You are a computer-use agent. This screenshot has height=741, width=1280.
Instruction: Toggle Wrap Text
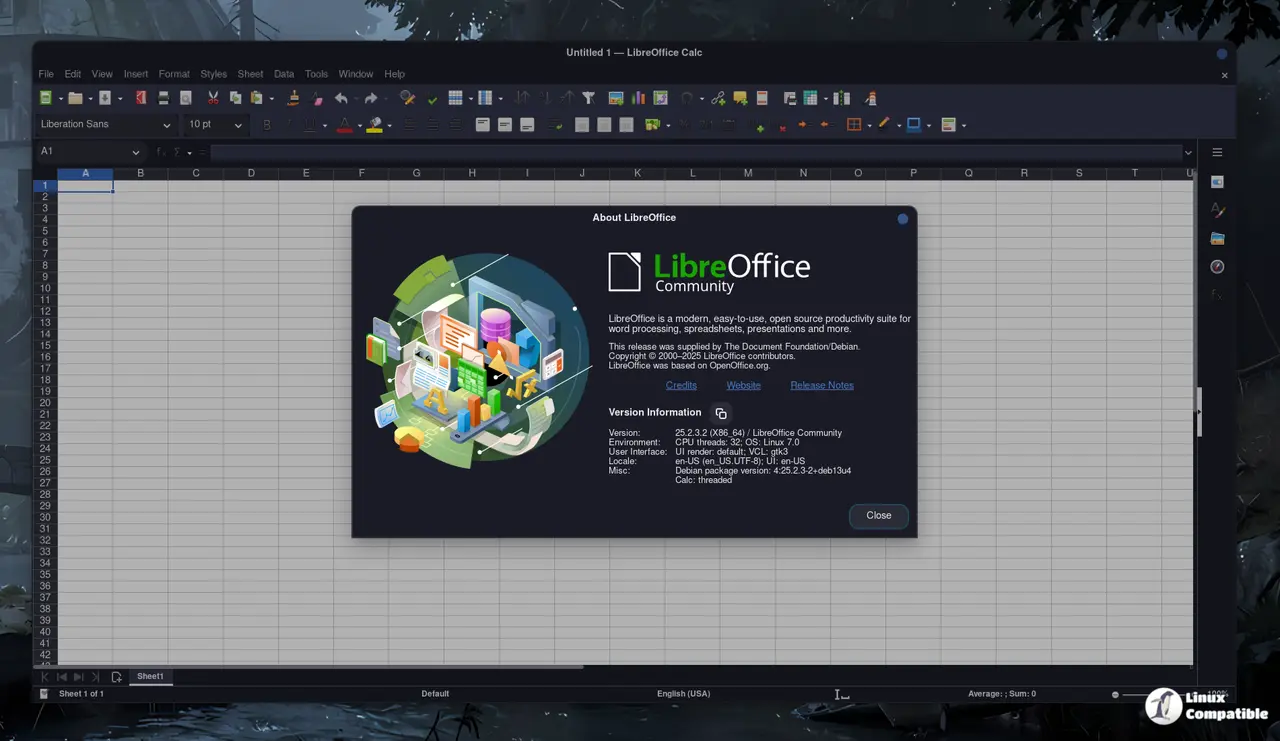pos(557,125)
